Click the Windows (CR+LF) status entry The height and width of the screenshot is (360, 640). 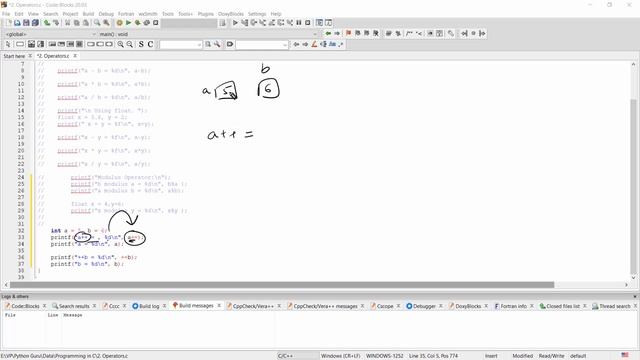pyautogui.click(x=340, y=356)
